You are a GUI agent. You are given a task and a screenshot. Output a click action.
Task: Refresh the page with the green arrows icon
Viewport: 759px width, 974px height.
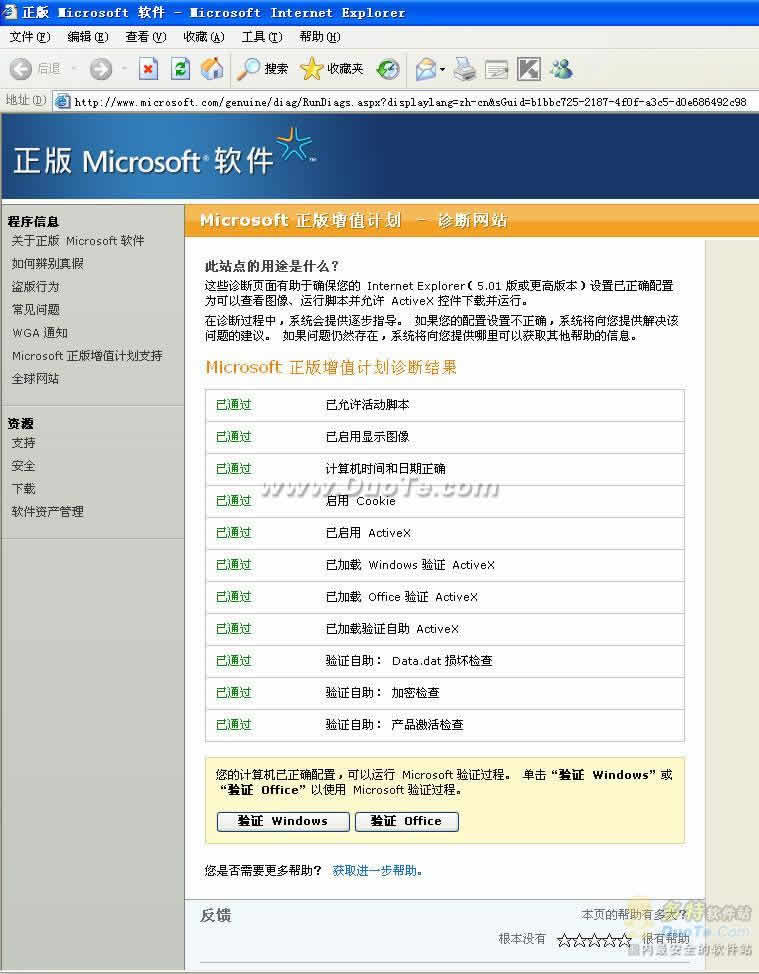(x=180, y=69)
